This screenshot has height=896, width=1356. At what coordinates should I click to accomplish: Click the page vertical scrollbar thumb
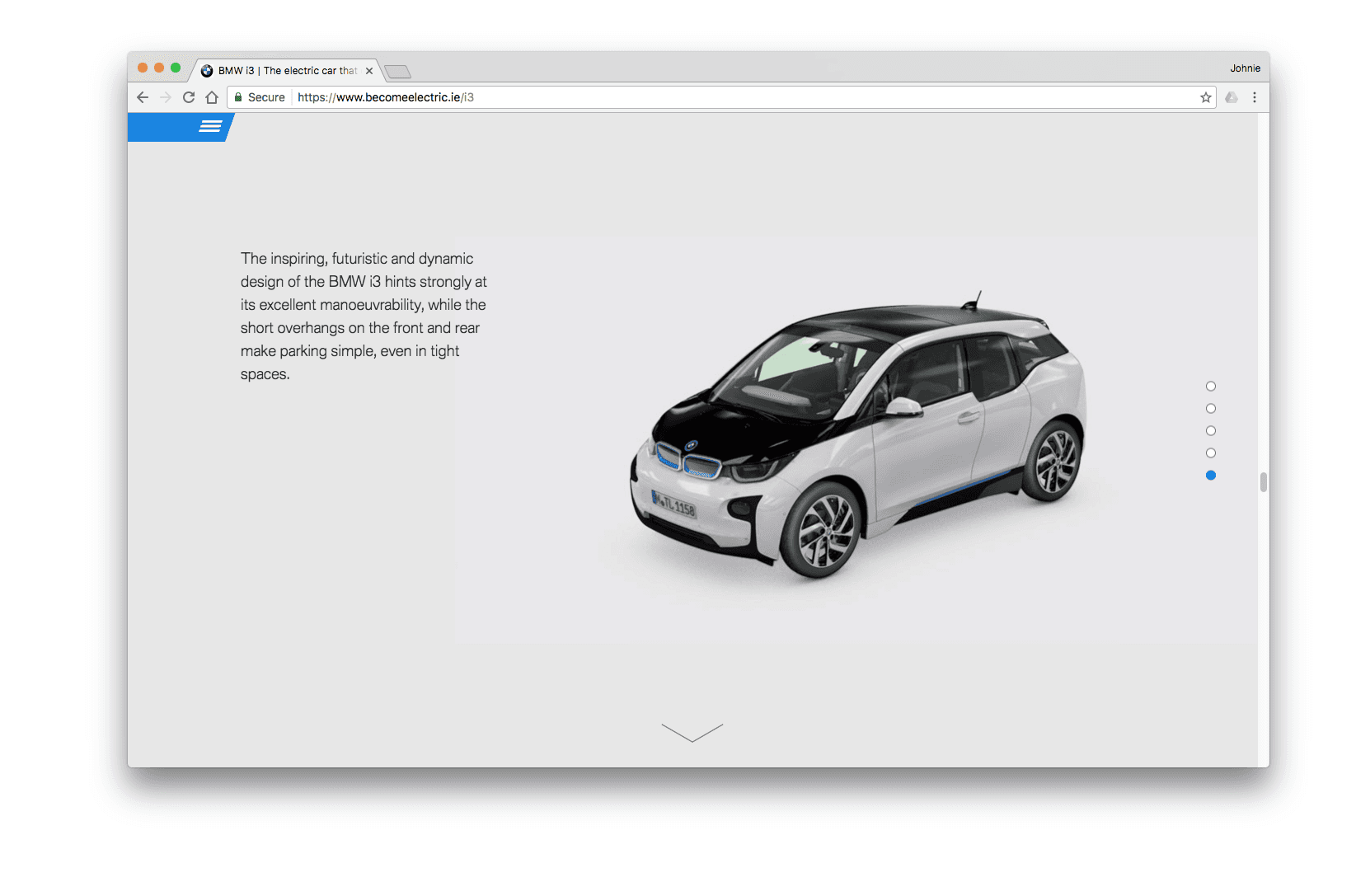point(1264,482)
